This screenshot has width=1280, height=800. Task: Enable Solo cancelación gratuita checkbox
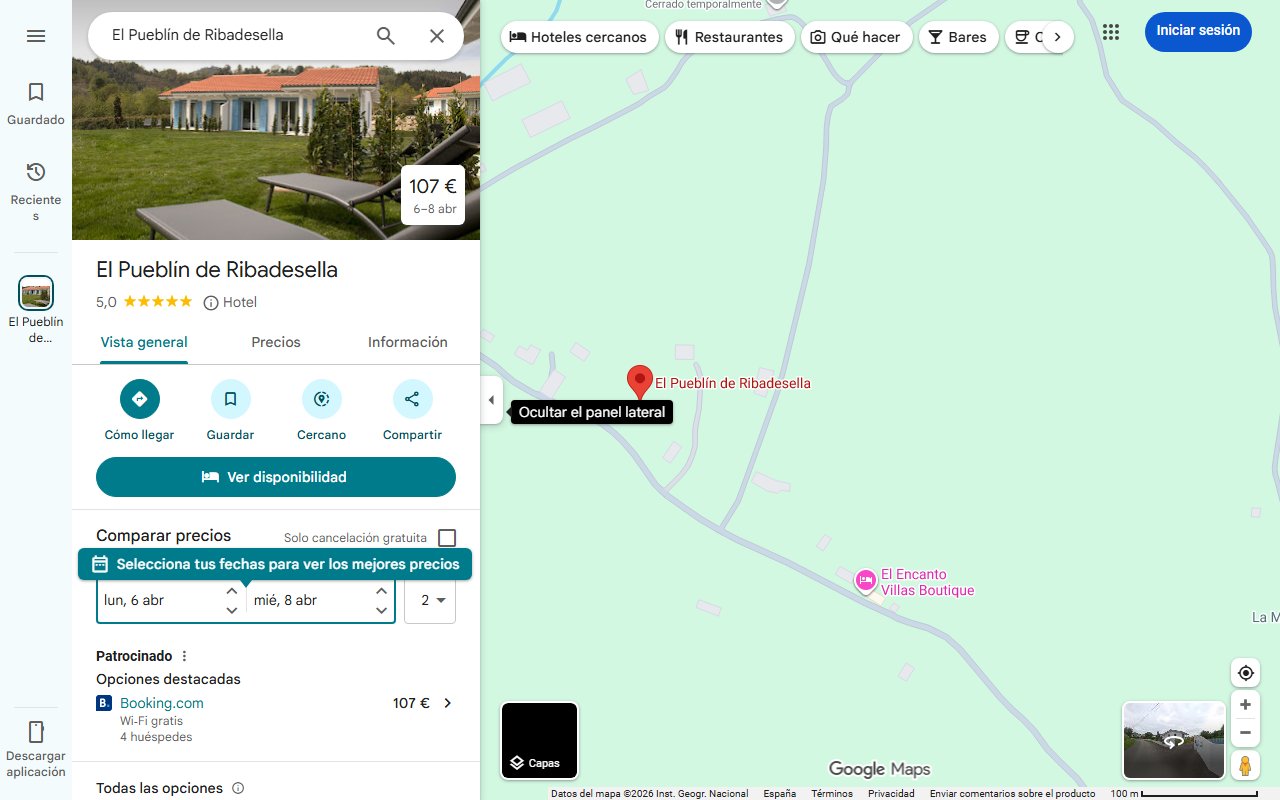click(x=447, y=538)
